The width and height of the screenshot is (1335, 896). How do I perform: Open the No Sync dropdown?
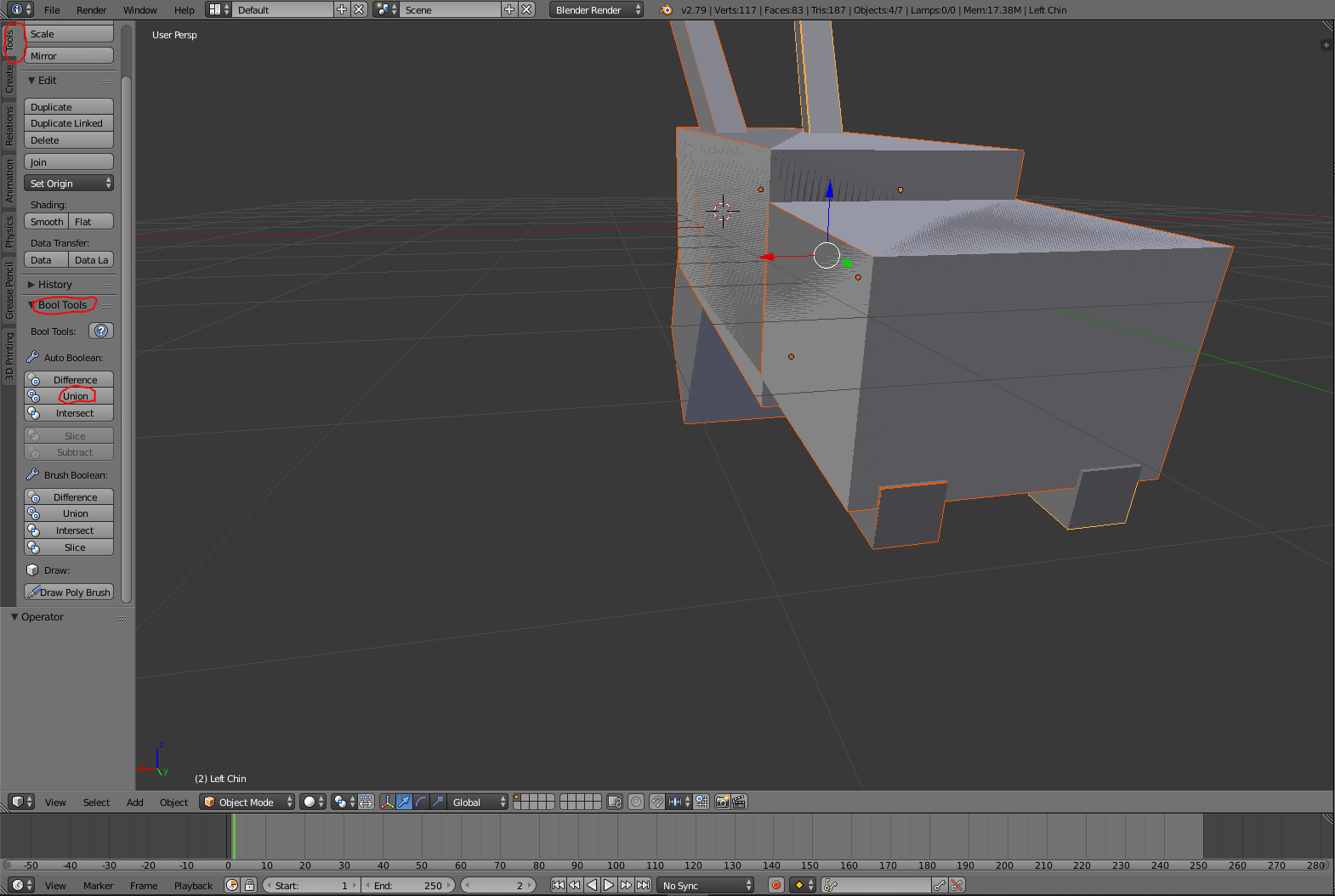pyautogui.click(x=707, y=885)
